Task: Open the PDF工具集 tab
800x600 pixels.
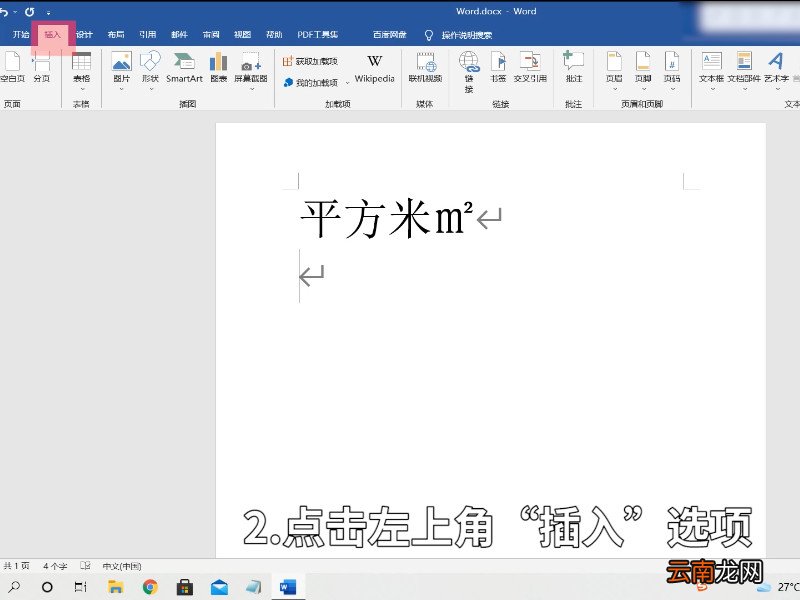Action: (317, 35)
